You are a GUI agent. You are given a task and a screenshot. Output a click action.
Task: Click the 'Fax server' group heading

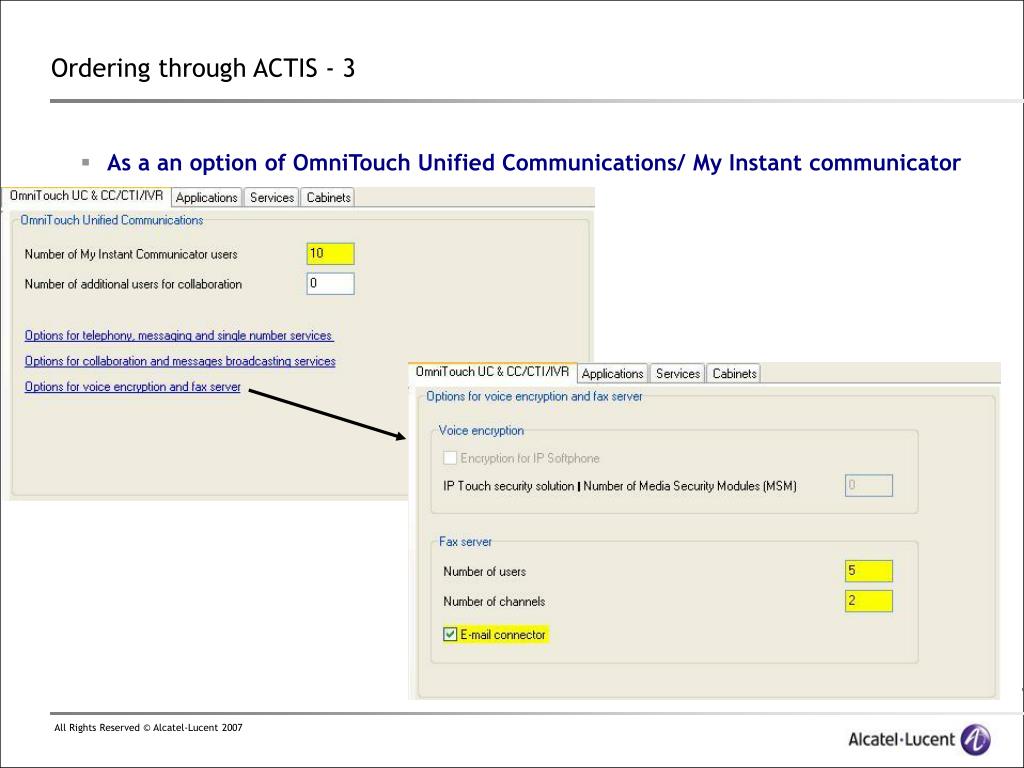(465, 541)
